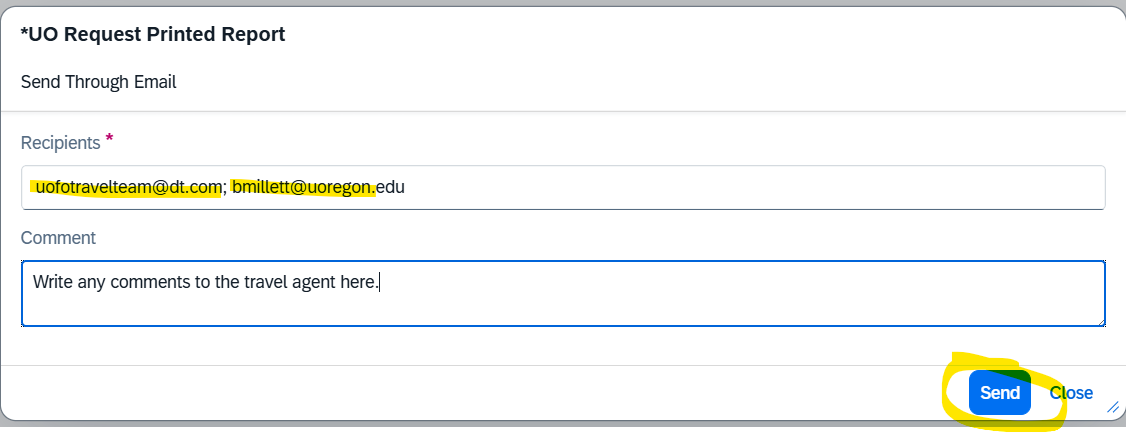Click the ".edu" ending of second recipient
The height and width of the screenshot is (433, 1126).
click(390, 187)
